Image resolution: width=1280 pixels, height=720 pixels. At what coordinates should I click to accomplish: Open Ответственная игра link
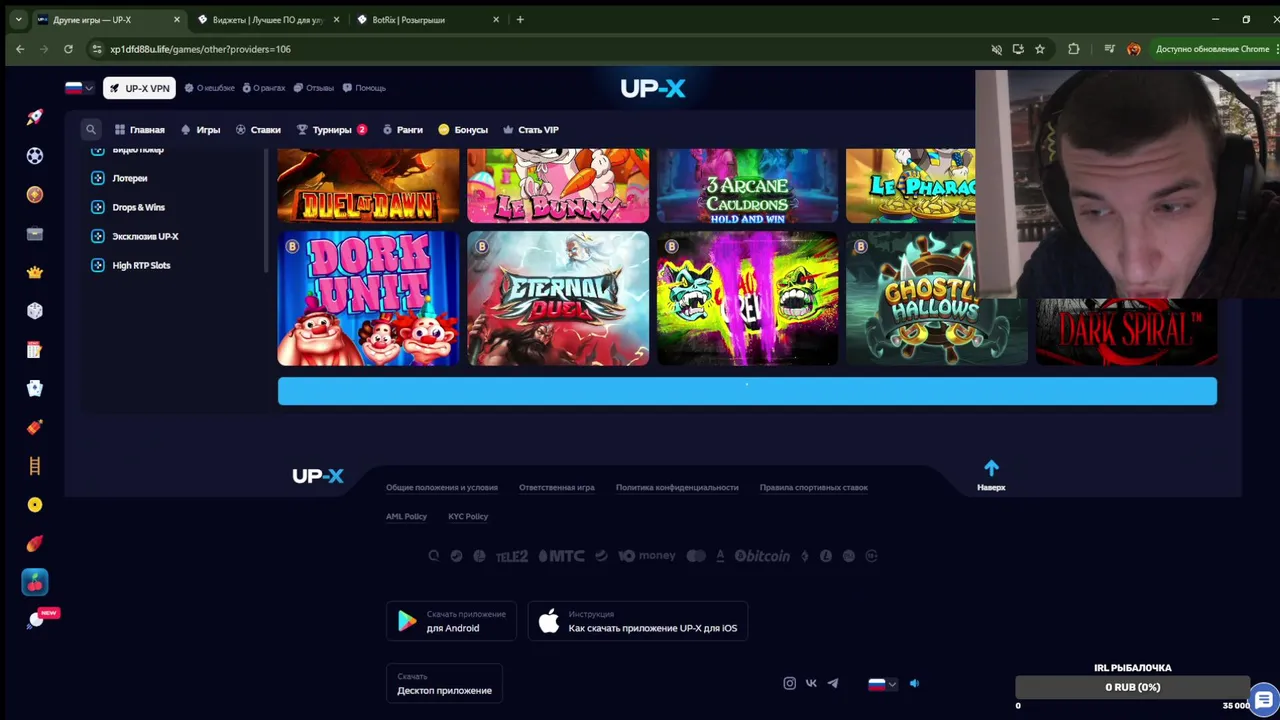coord(557,488)
